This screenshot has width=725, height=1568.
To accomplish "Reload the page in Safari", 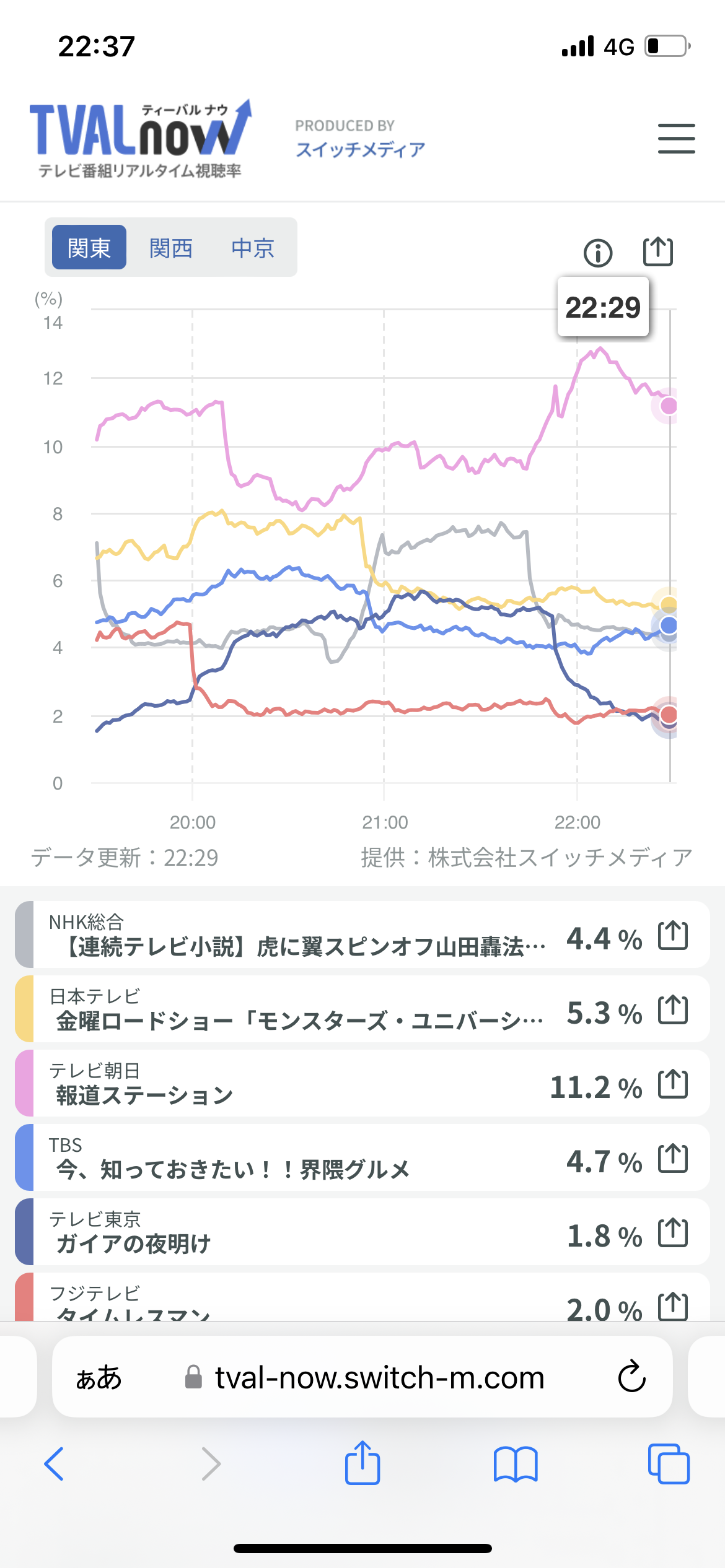I will point(631,1376).
